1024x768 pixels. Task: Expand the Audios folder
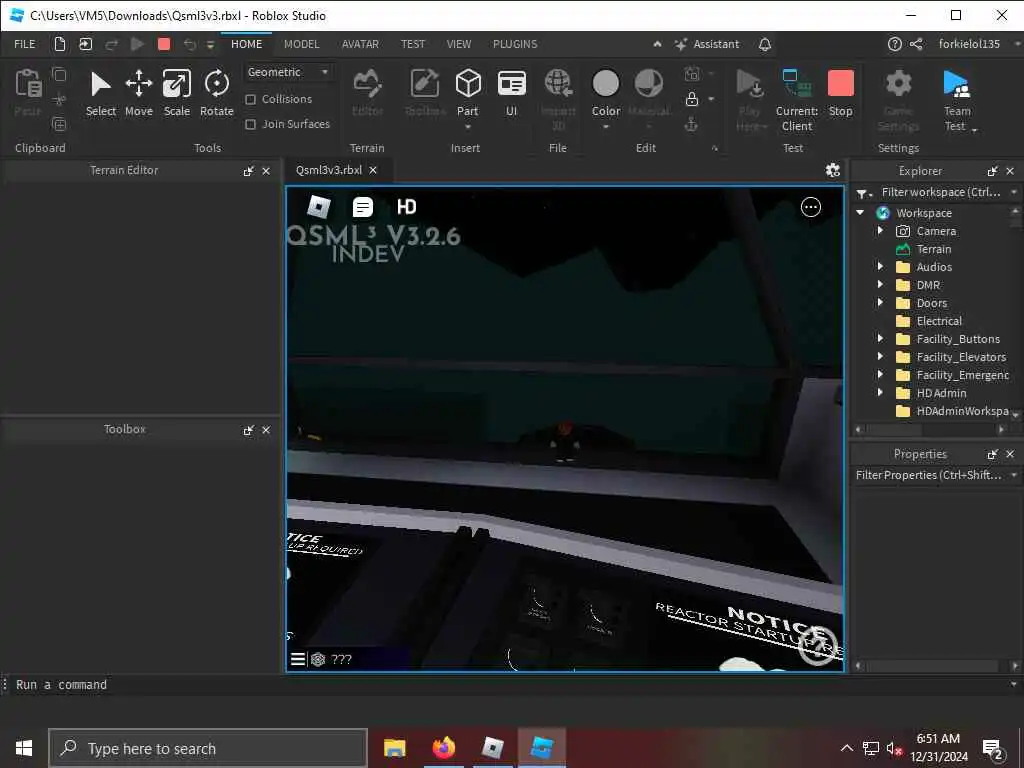pos(880,266)
